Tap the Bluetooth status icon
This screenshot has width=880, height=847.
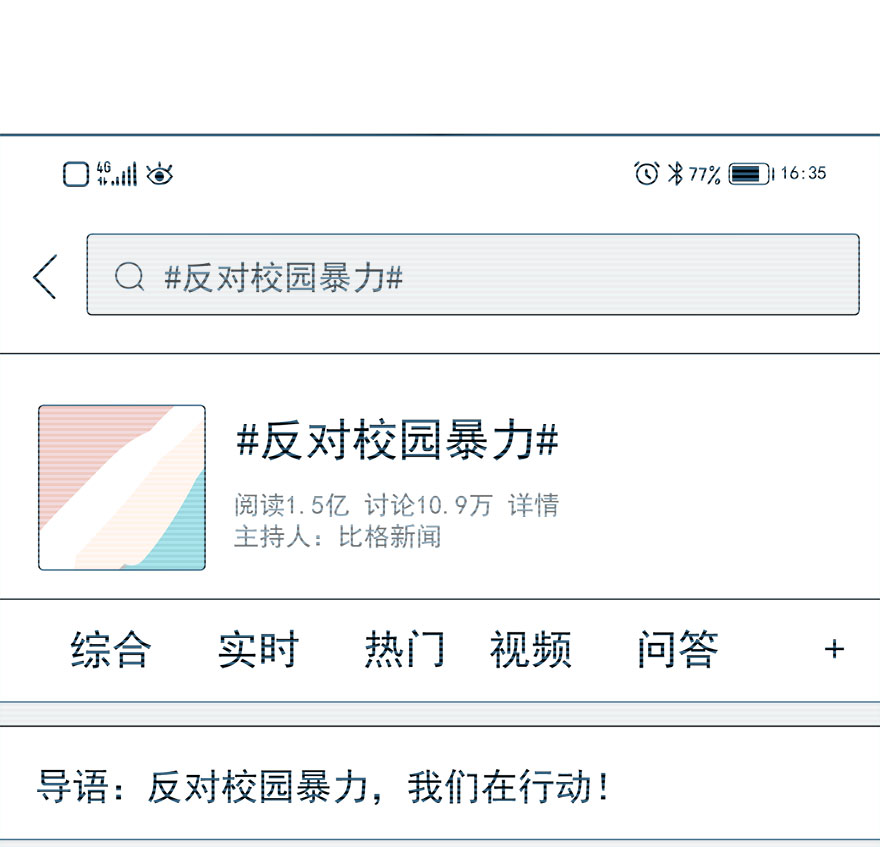click(x=675, y=173)
